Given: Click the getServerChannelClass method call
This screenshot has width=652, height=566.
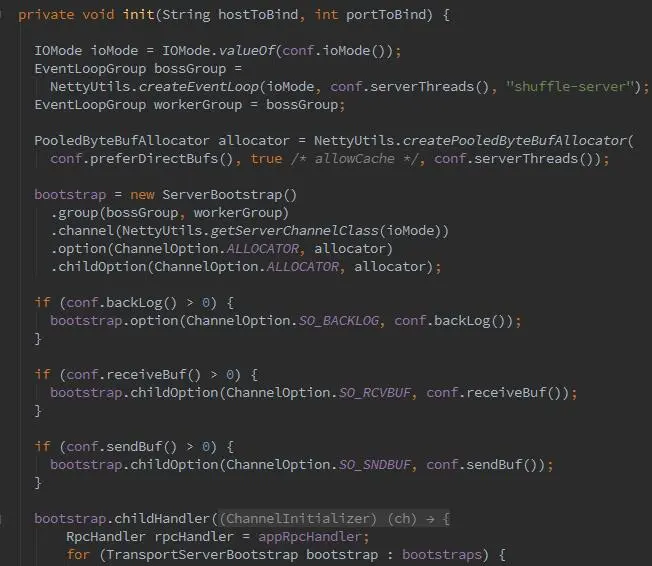Looking at the screenshot, I should [294, 230].
